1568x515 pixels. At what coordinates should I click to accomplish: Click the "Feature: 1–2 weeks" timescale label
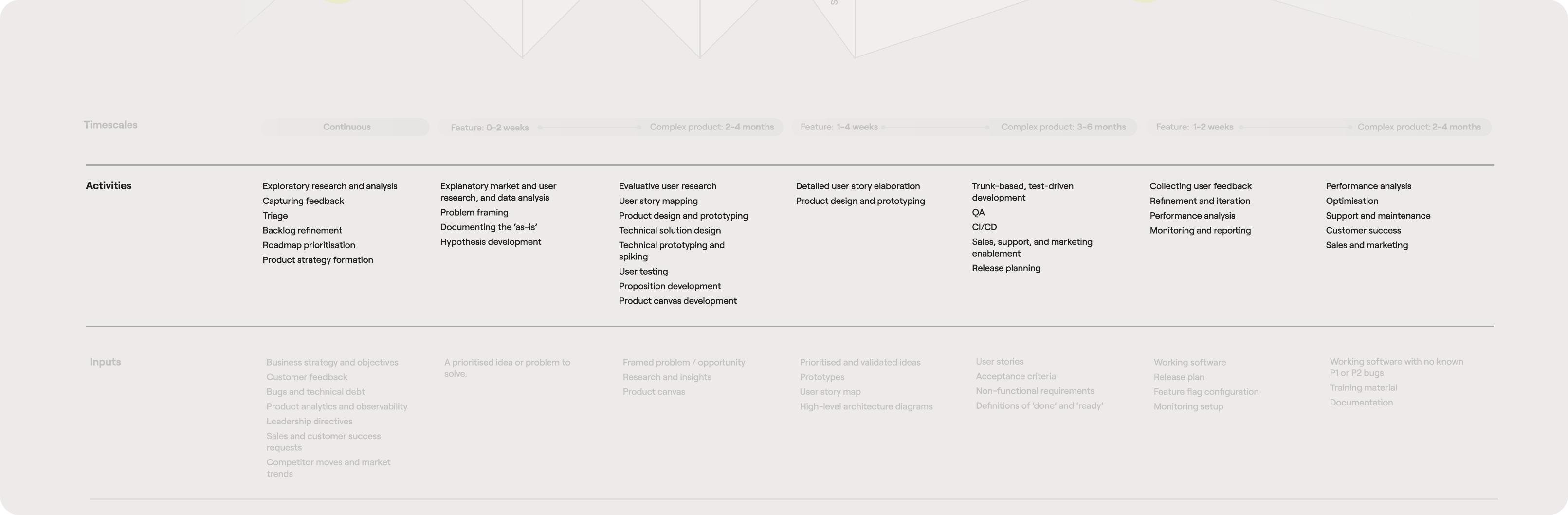1194,127
